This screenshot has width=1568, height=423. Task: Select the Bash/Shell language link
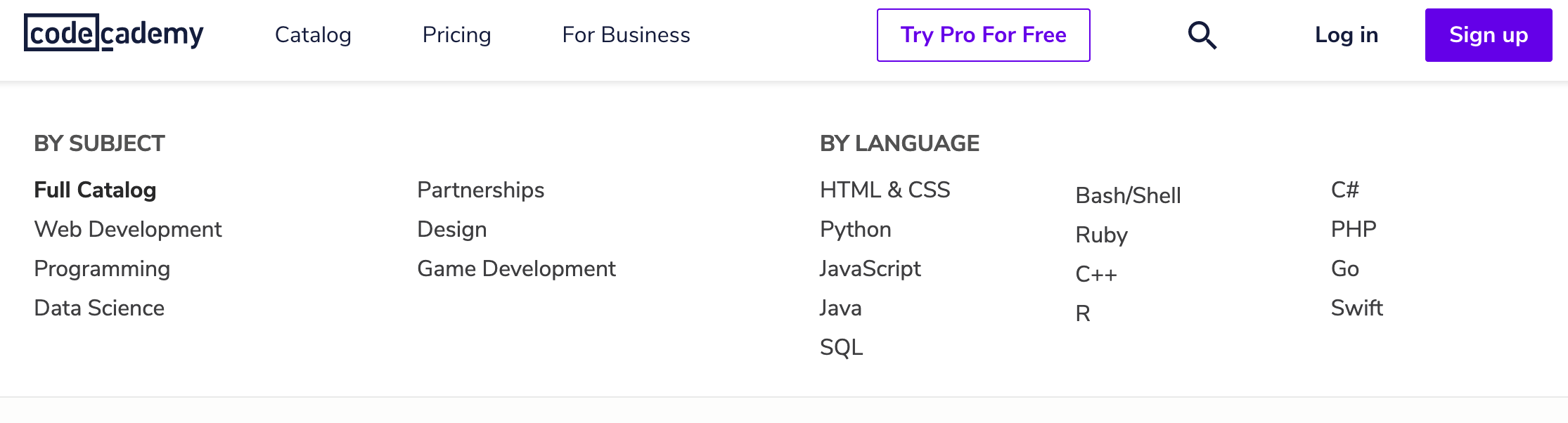1128,195
